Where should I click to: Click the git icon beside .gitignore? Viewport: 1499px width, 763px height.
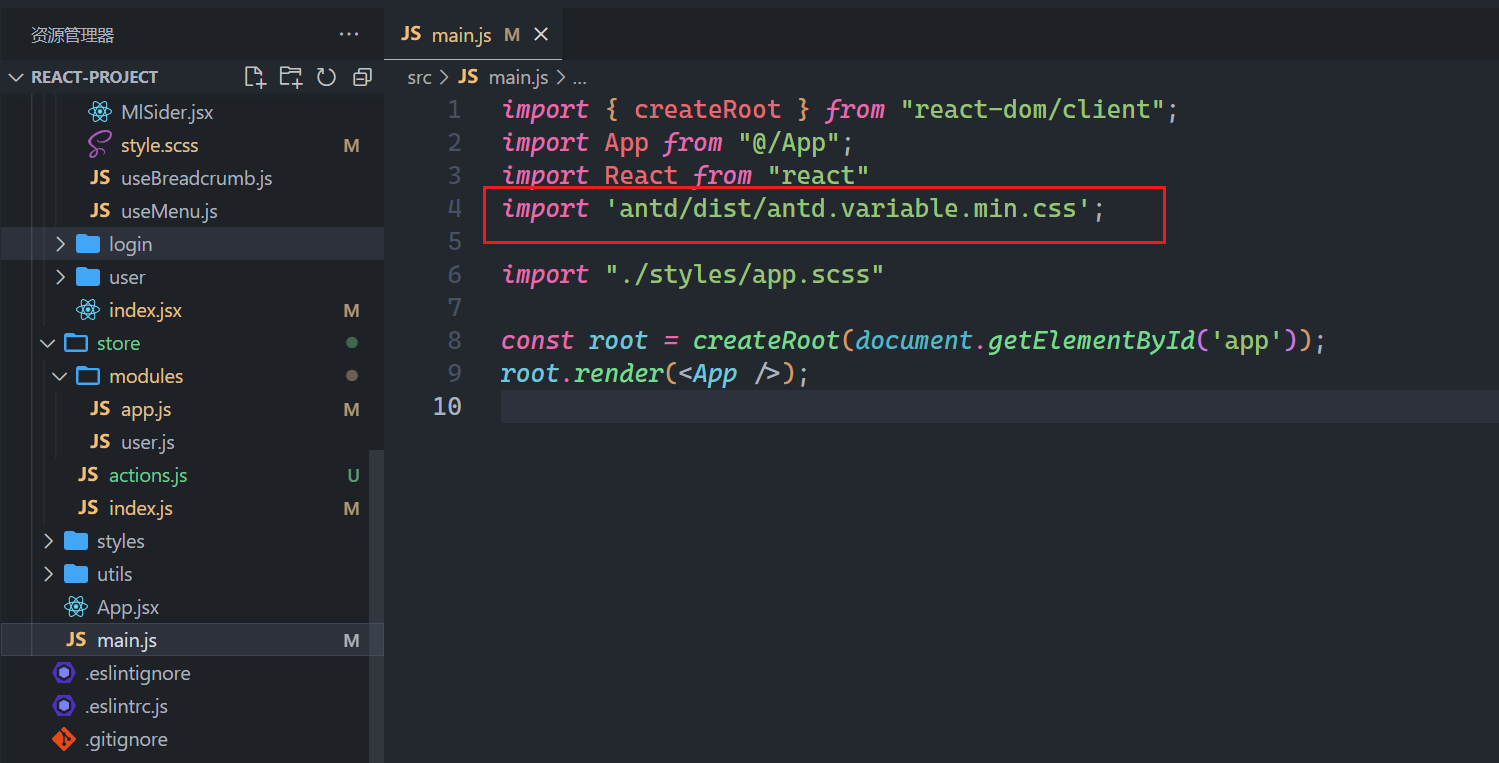coord(63,739)
